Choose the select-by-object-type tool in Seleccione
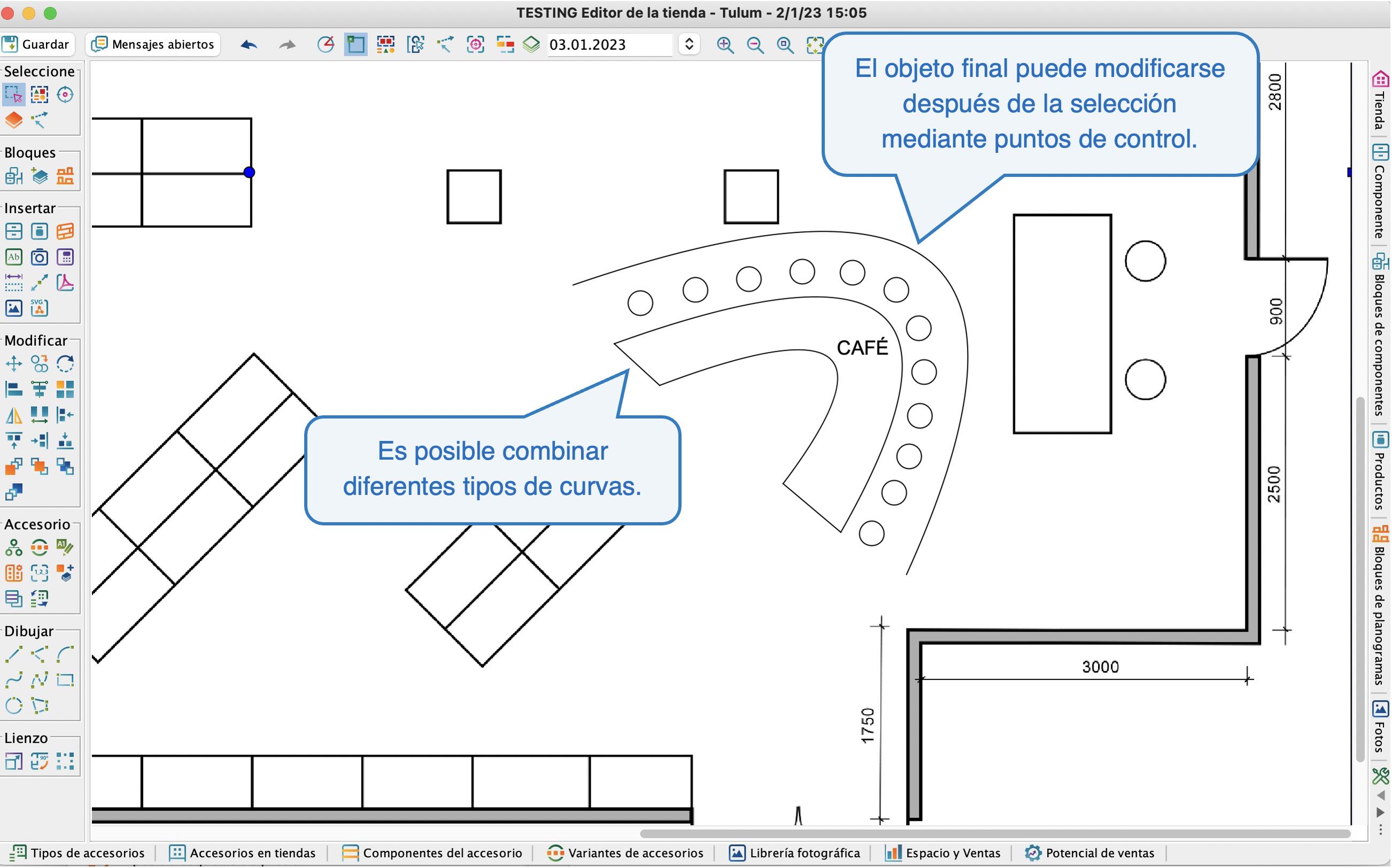The image size is (1392, 868). 40,95
